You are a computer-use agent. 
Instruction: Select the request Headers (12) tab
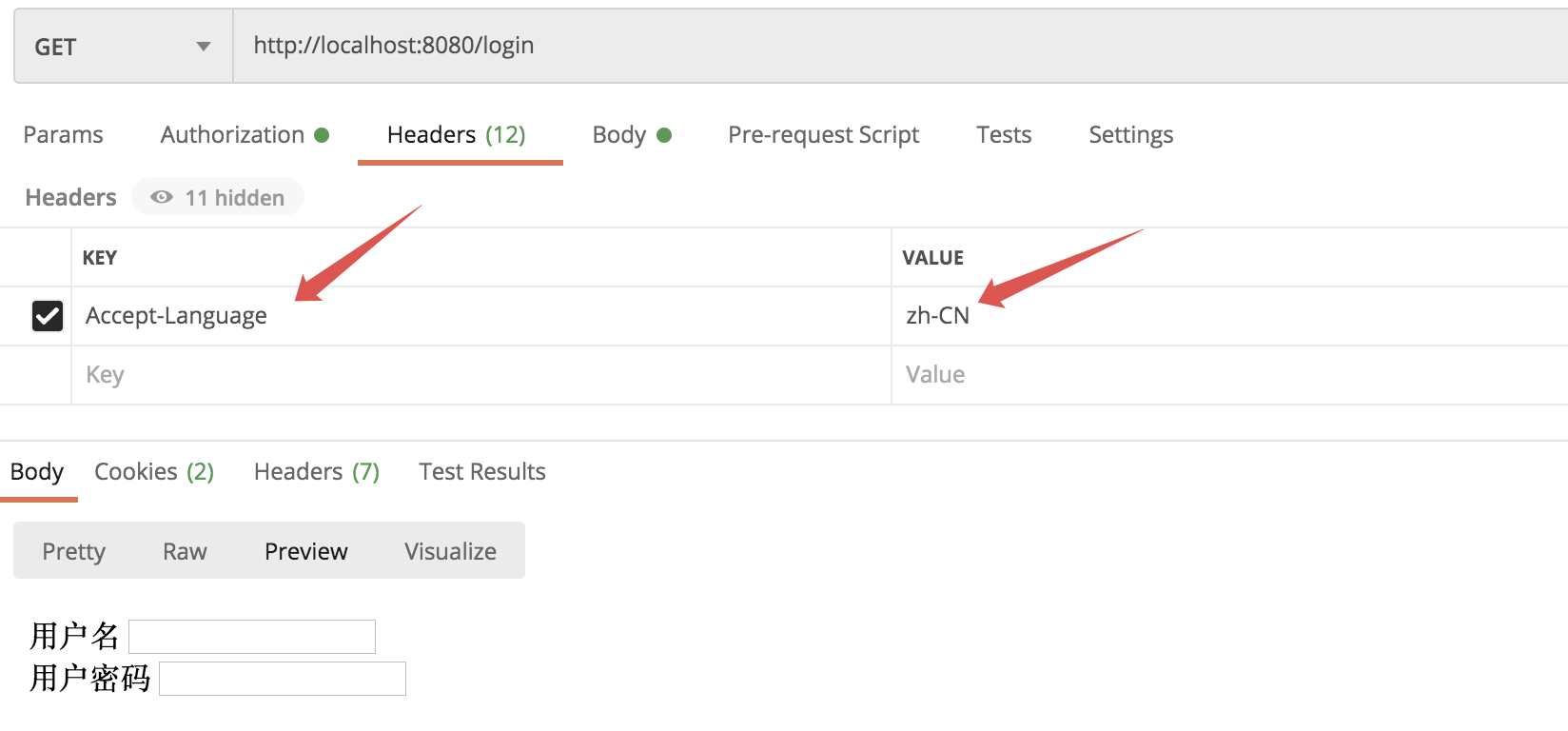click(x=457, y=135)
